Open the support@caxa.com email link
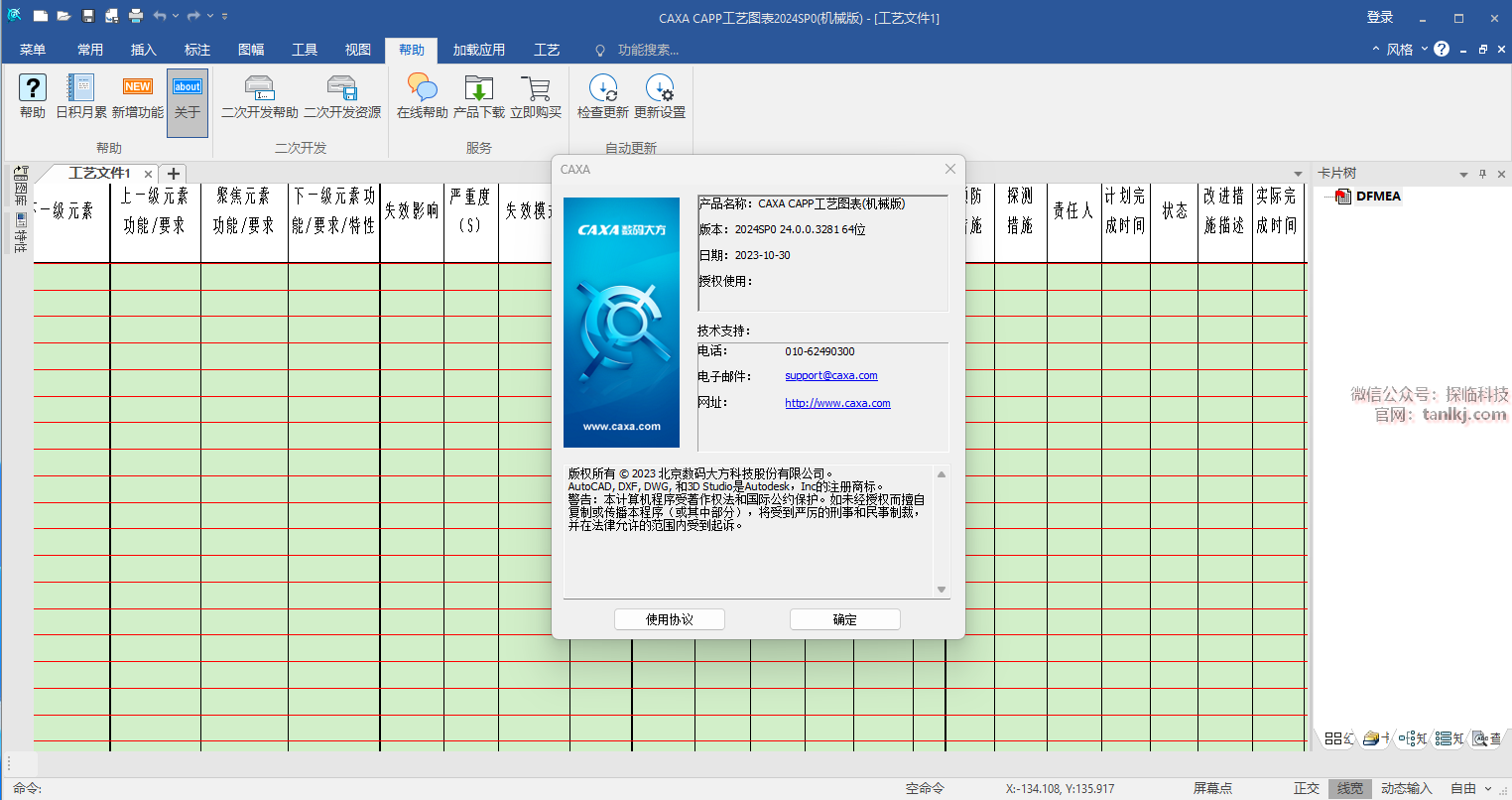This screenshot has height=800, width=1512. point(830,375)
